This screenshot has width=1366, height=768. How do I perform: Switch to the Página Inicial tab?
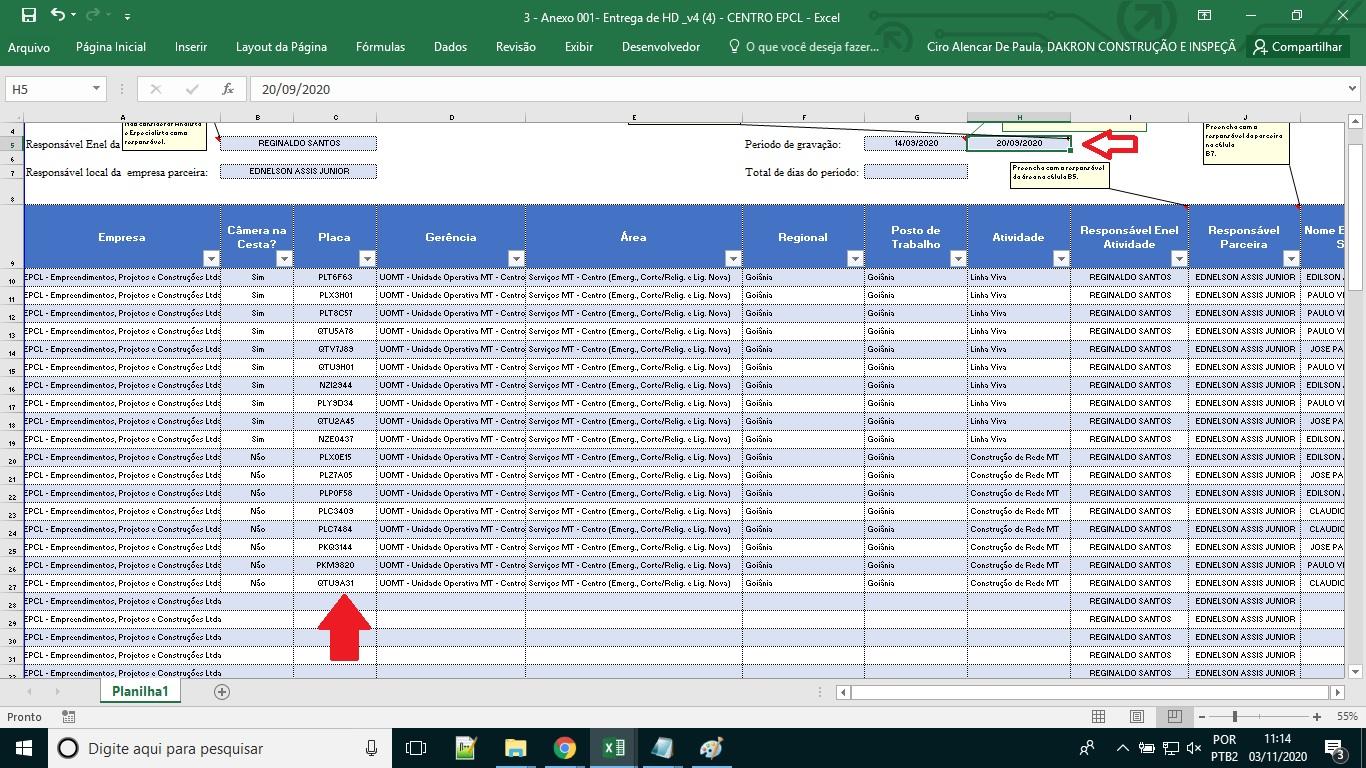111,47
